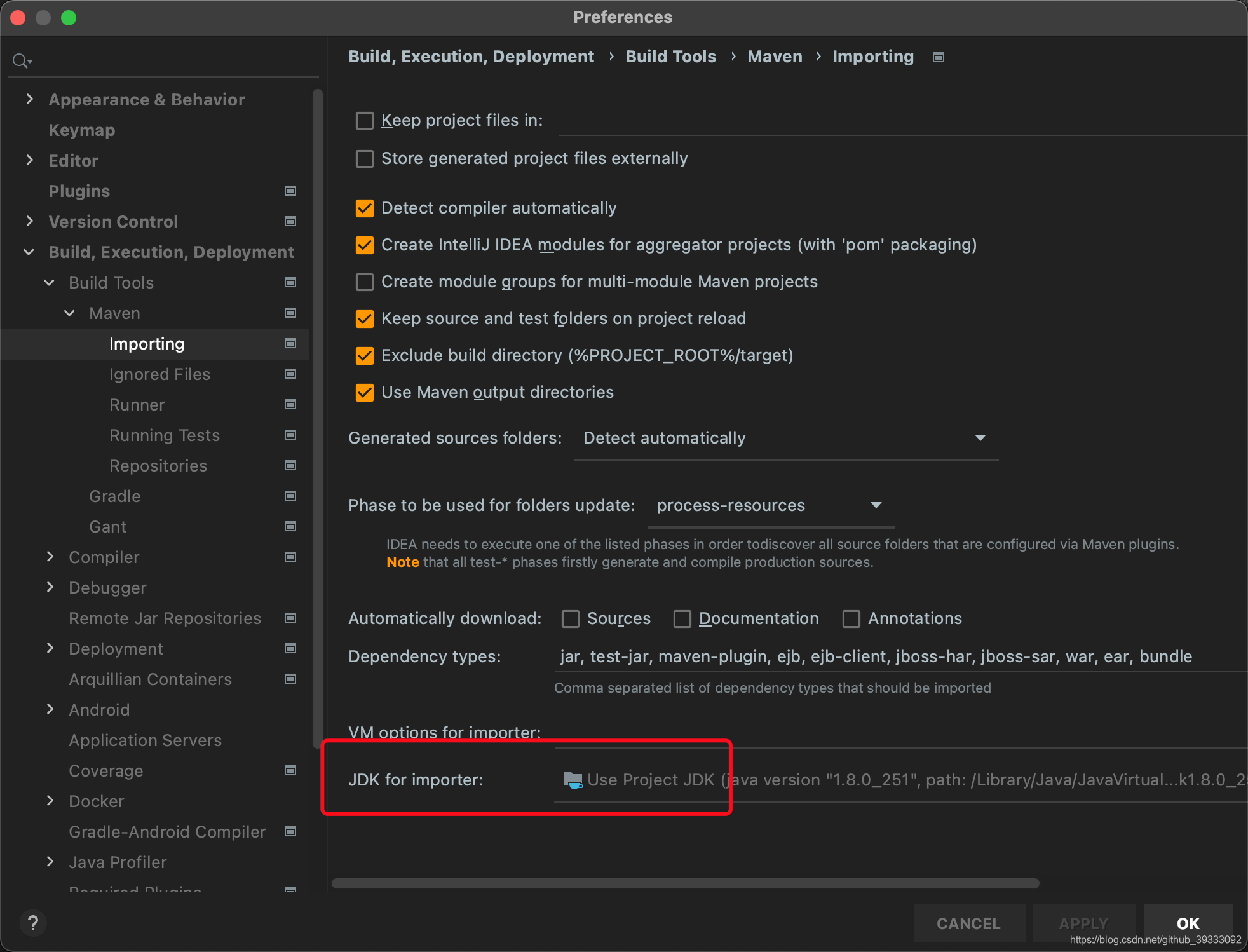Uncheck Detect compiler automatically
Viewport: 1248px width, 952px height.
pos(365,208)
